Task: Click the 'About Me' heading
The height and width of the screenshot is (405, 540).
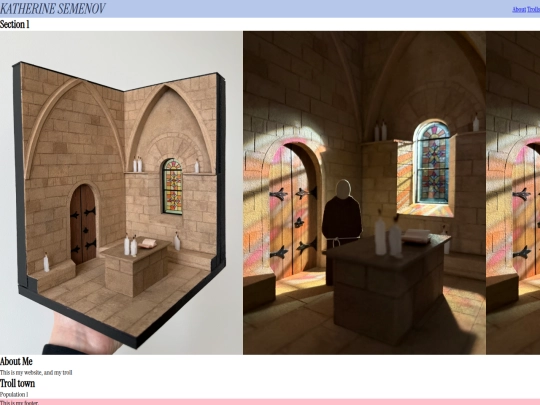Action: (x=16, y=361)
